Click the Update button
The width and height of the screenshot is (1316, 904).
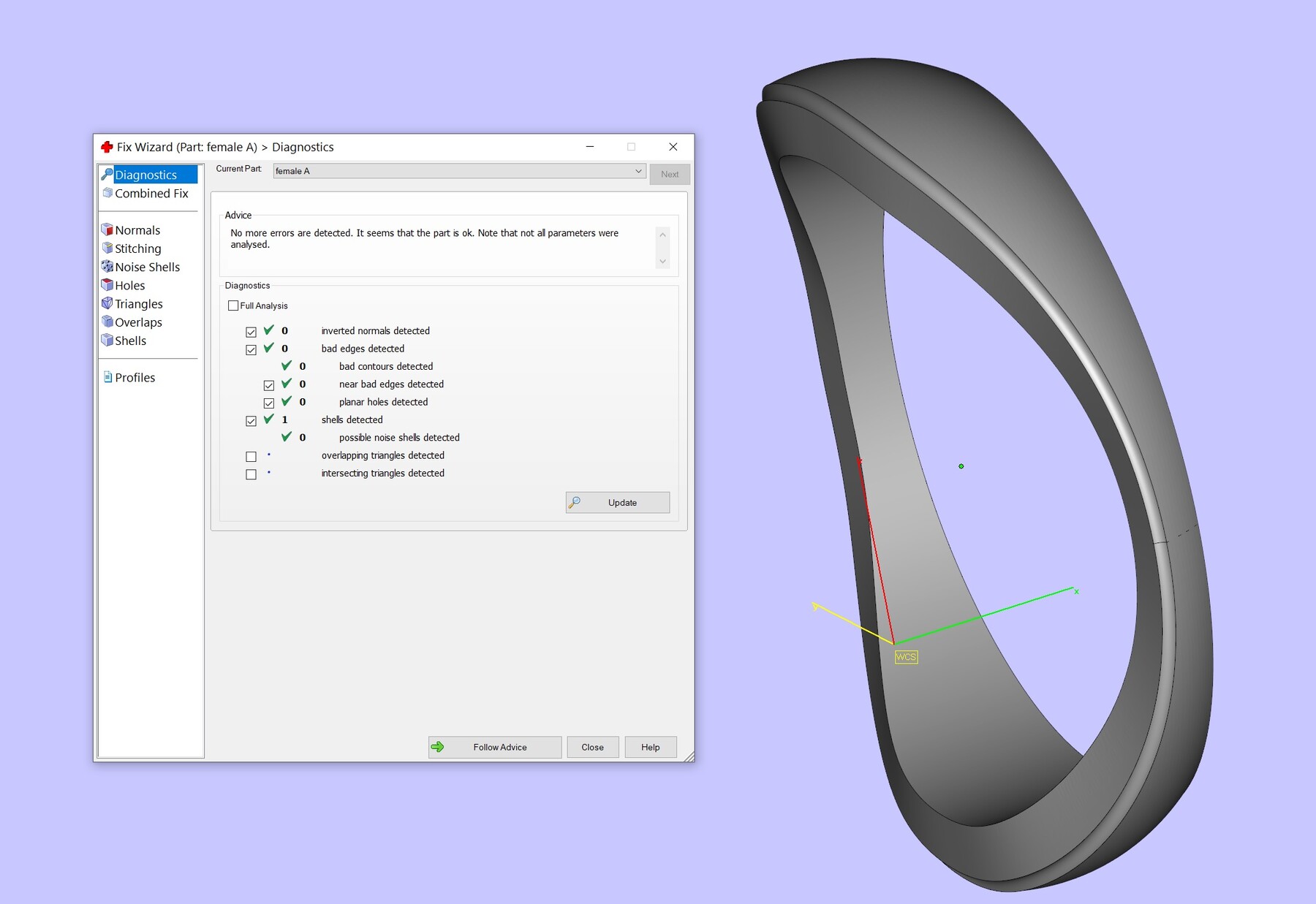(618, 502)
